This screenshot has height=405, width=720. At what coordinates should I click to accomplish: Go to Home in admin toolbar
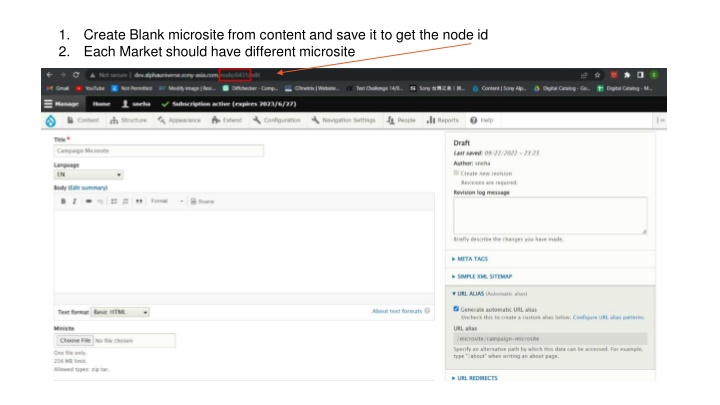click(x=101, y=104)
